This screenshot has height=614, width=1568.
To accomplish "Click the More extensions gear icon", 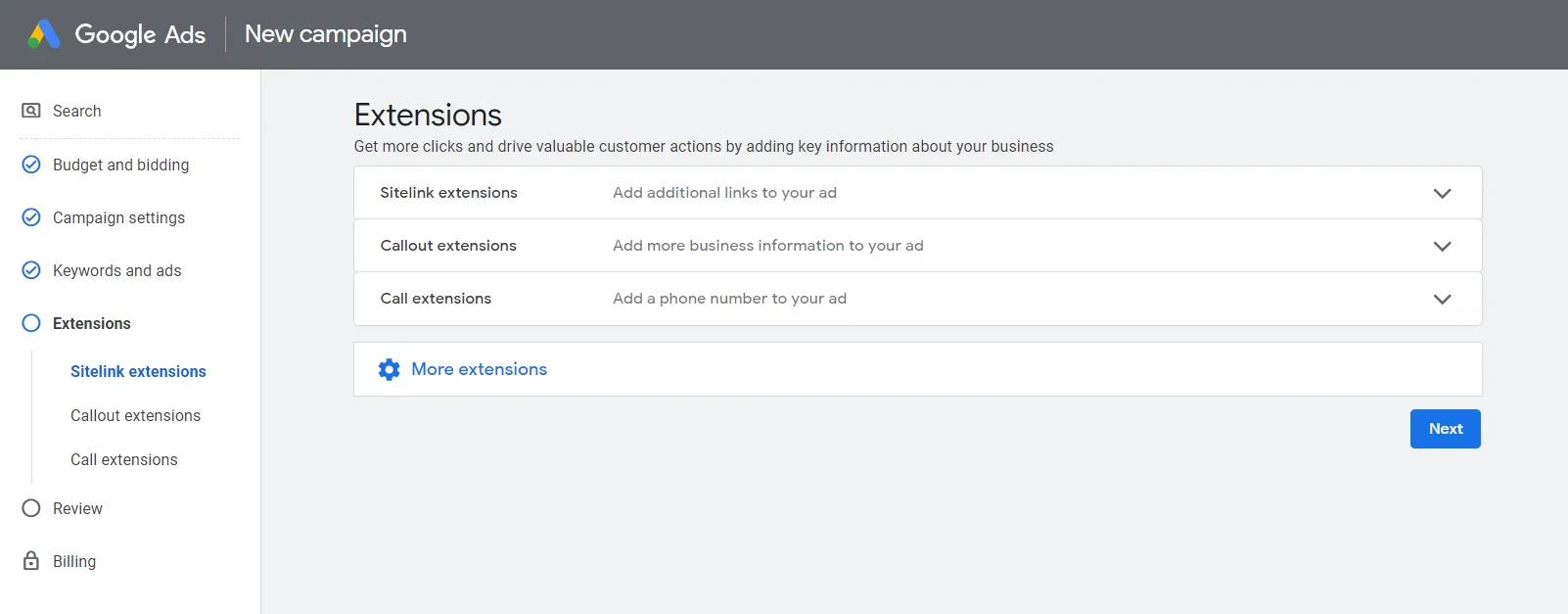I will point(389,369).
